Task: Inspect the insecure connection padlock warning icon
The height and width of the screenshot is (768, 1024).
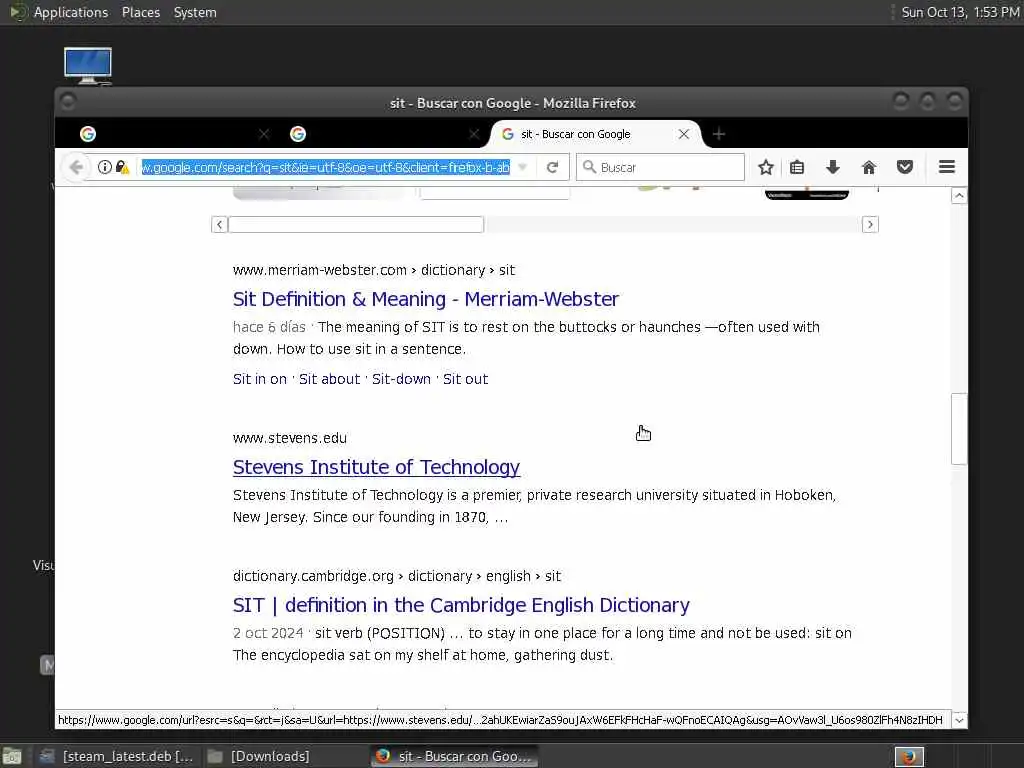Action: pyautogui.click(x=122, y=167)
